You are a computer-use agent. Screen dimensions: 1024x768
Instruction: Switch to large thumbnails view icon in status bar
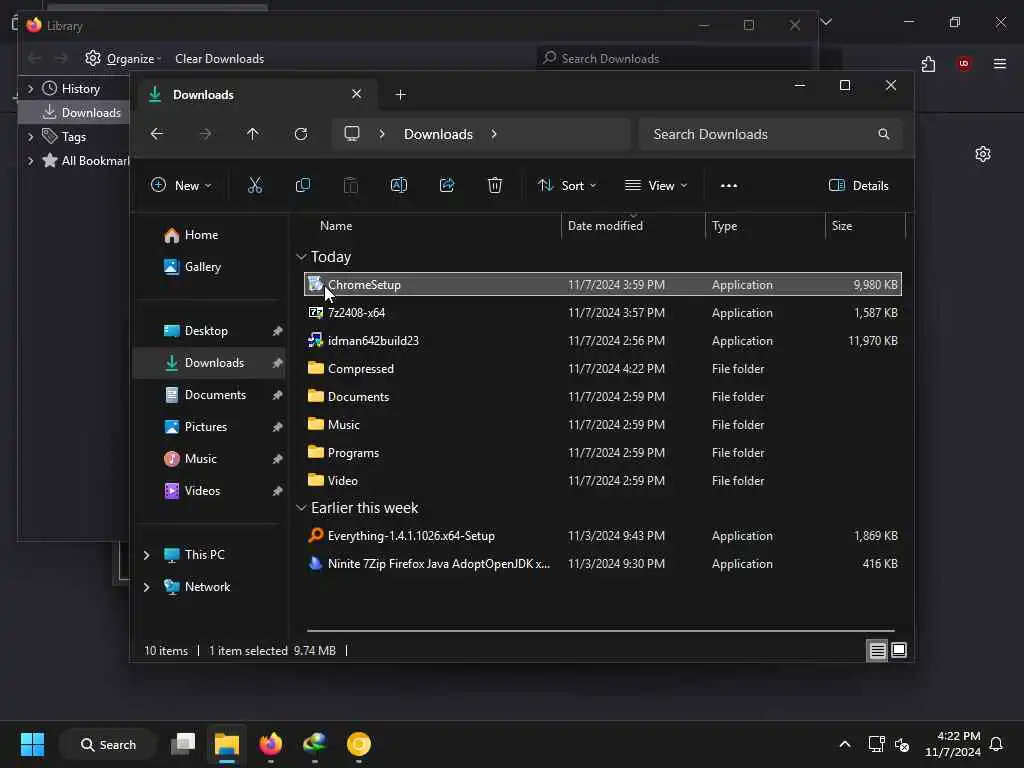[x=899, y=650]
